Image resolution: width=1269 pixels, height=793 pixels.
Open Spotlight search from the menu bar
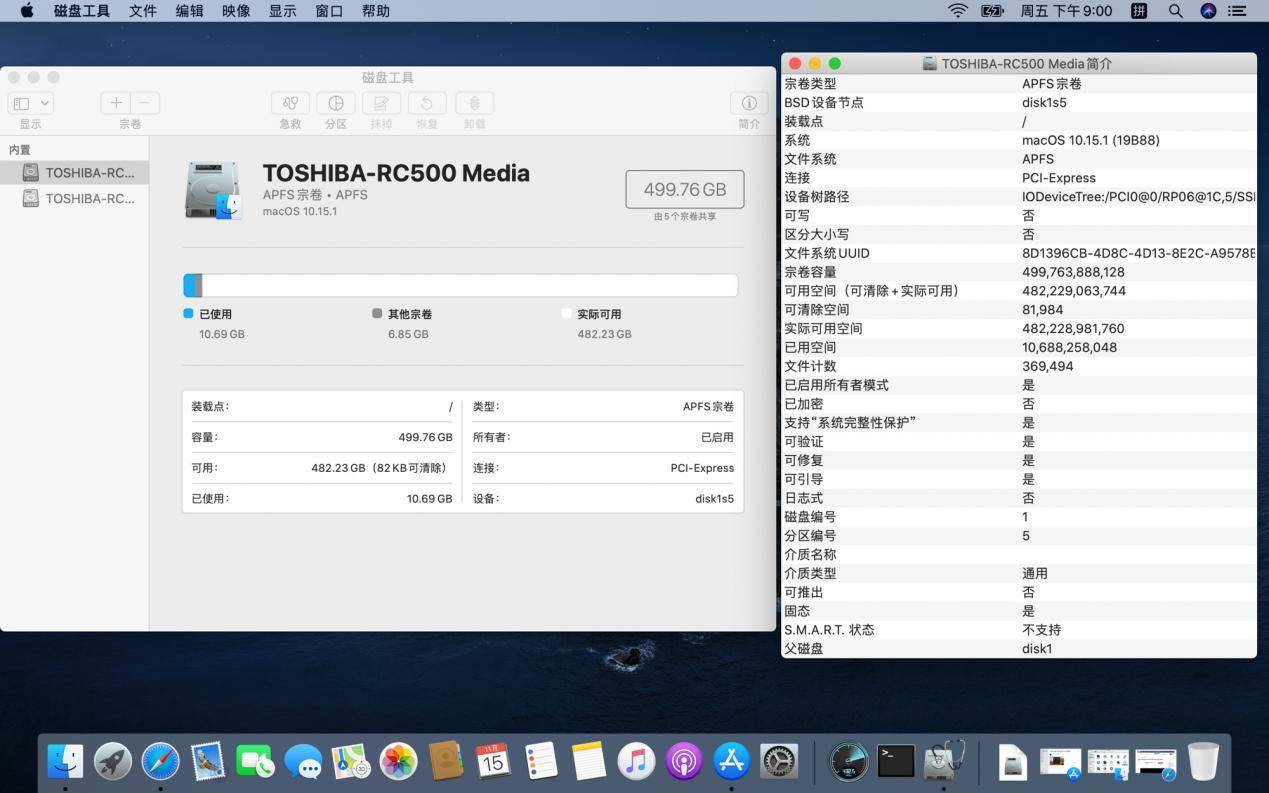coord(1175,11)
